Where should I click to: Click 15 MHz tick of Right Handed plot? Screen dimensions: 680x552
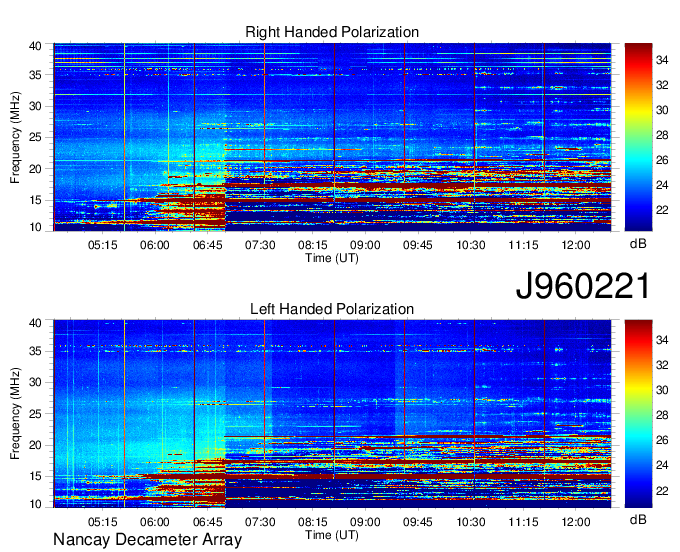click(35, 200)
